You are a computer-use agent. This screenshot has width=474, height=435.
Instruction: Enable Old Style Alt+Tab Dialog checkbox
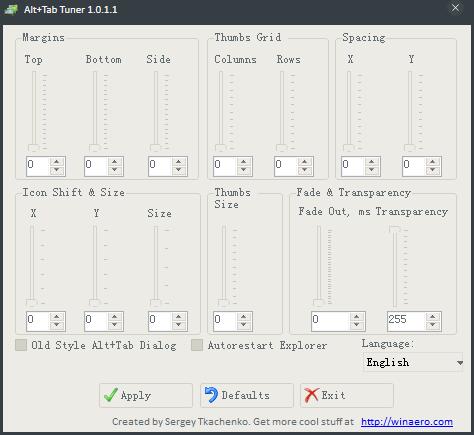coord(21,345)
